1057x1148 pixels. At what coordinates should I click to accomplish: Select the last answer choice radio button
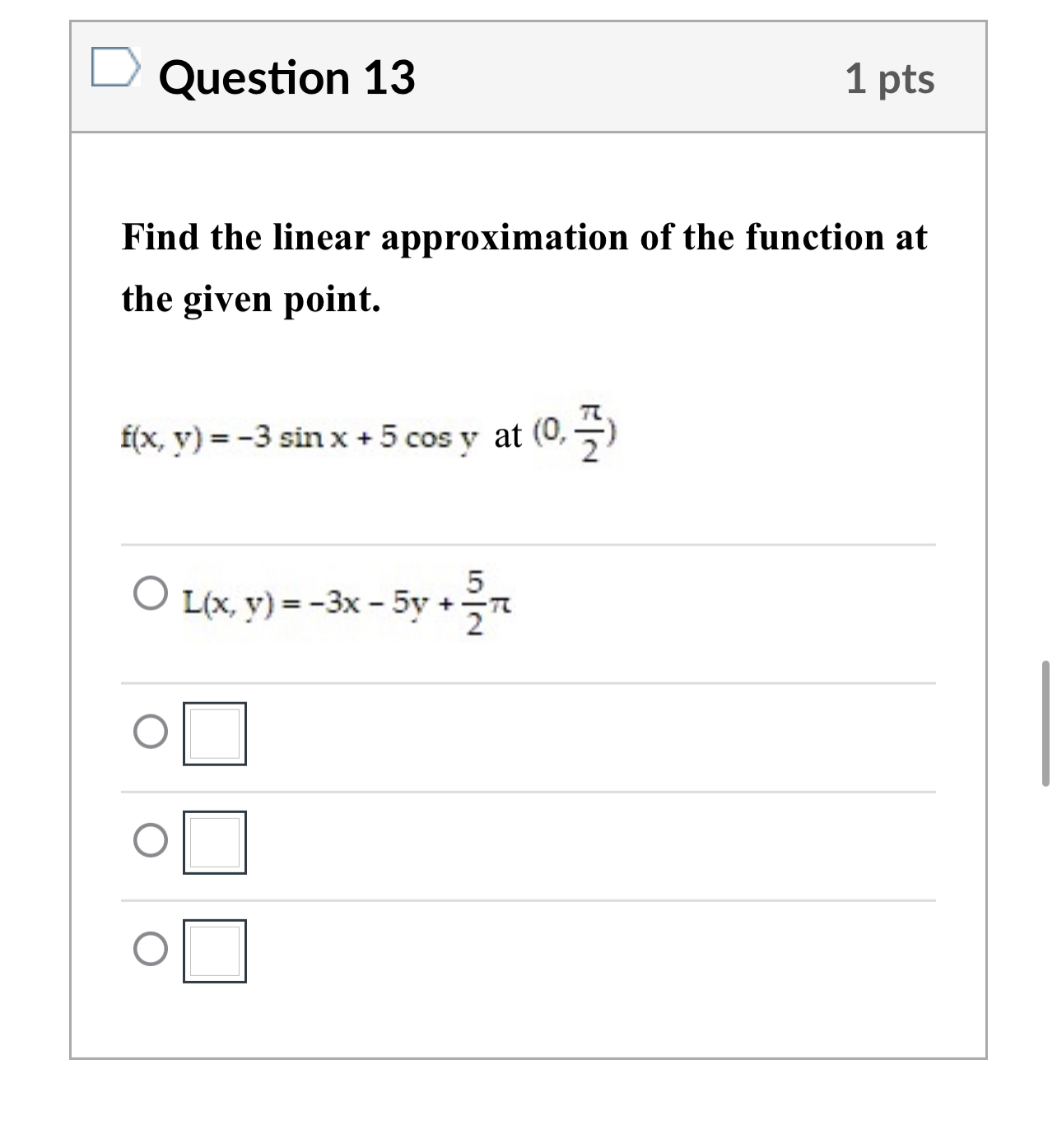coord(151,951)
